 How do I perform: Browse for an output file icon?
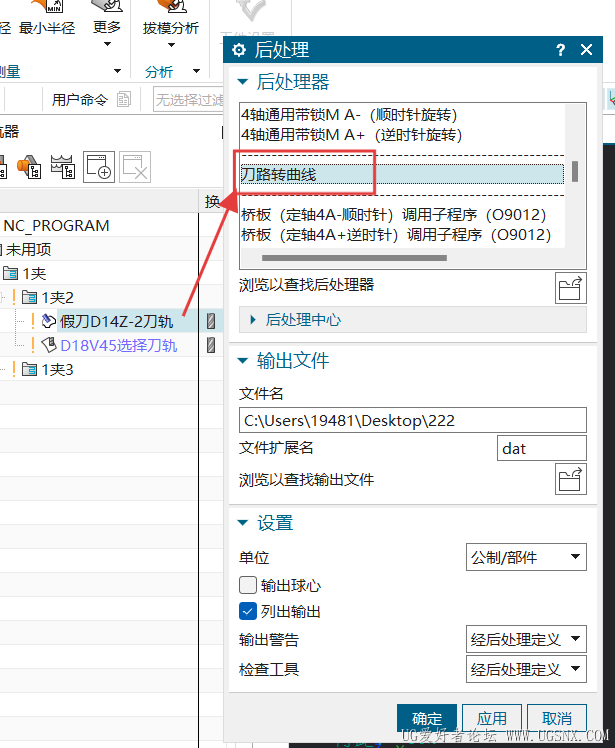click(571, 479)
